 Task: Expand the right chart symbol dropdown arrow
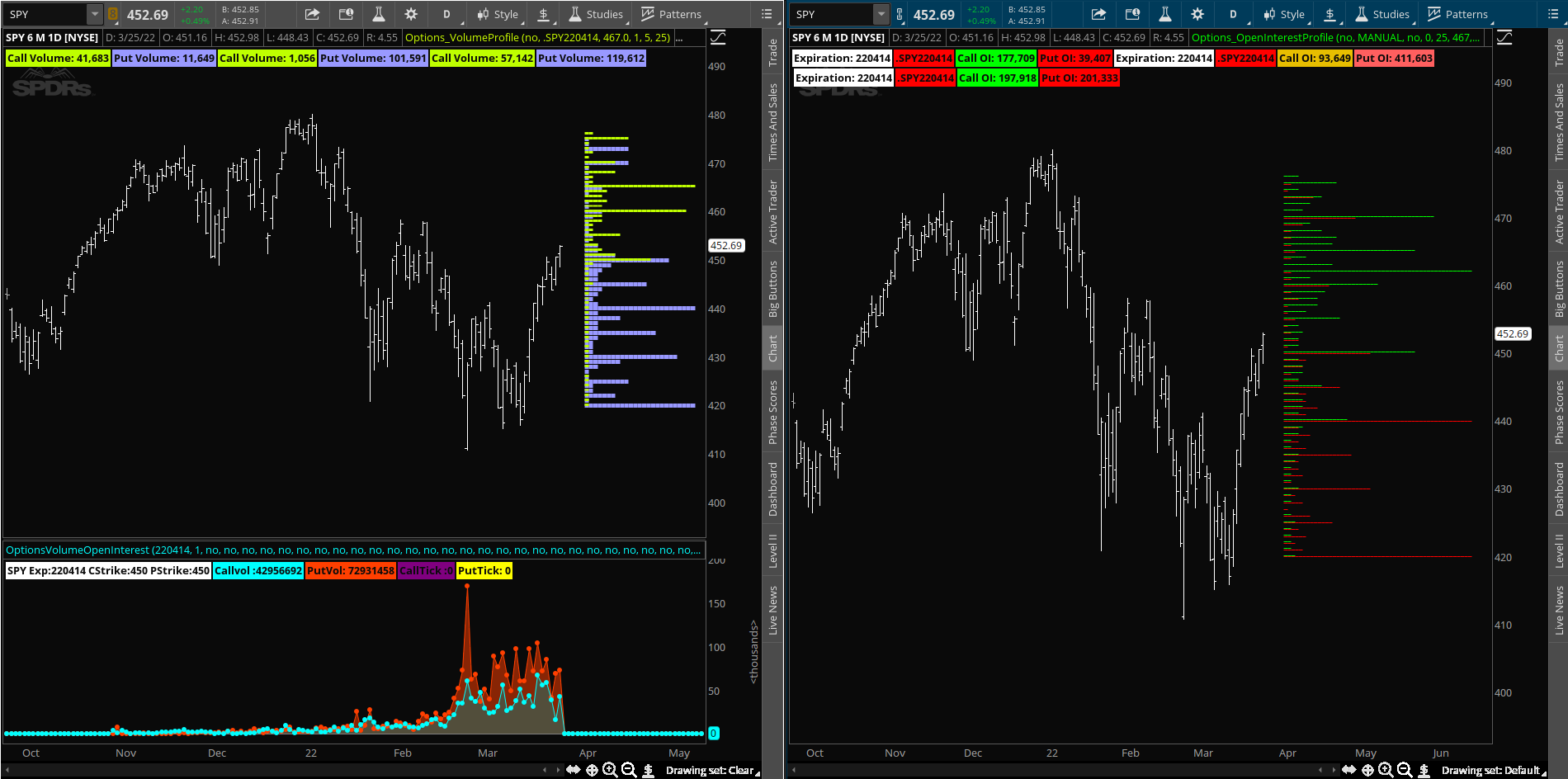(881, 14)
